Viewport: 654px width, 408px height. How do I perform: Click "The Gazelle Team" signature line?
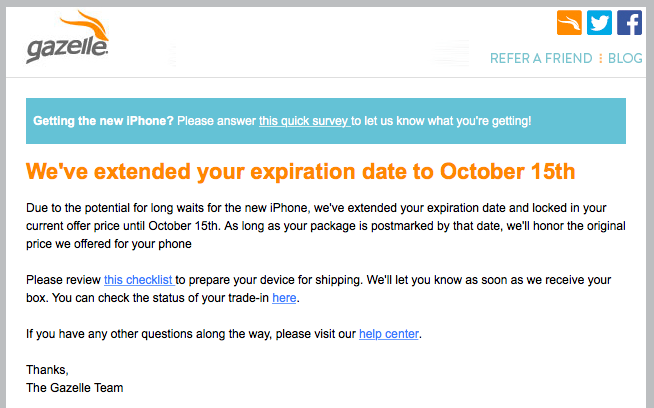pyautogui.click(x=75, y=388)
